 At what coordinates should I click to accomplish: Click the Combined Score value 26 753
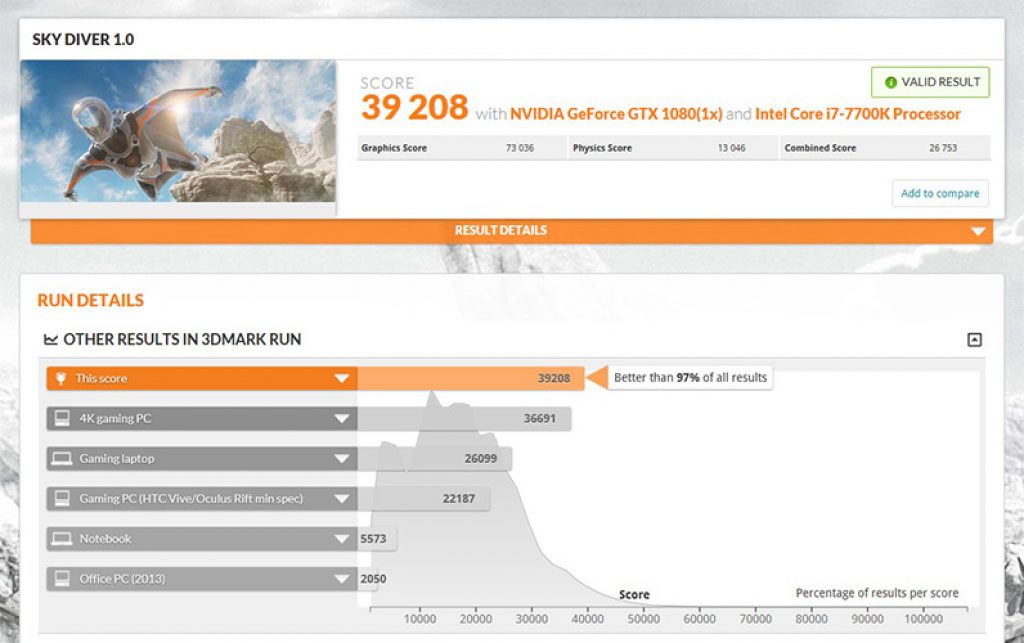(x=943, y=148)
